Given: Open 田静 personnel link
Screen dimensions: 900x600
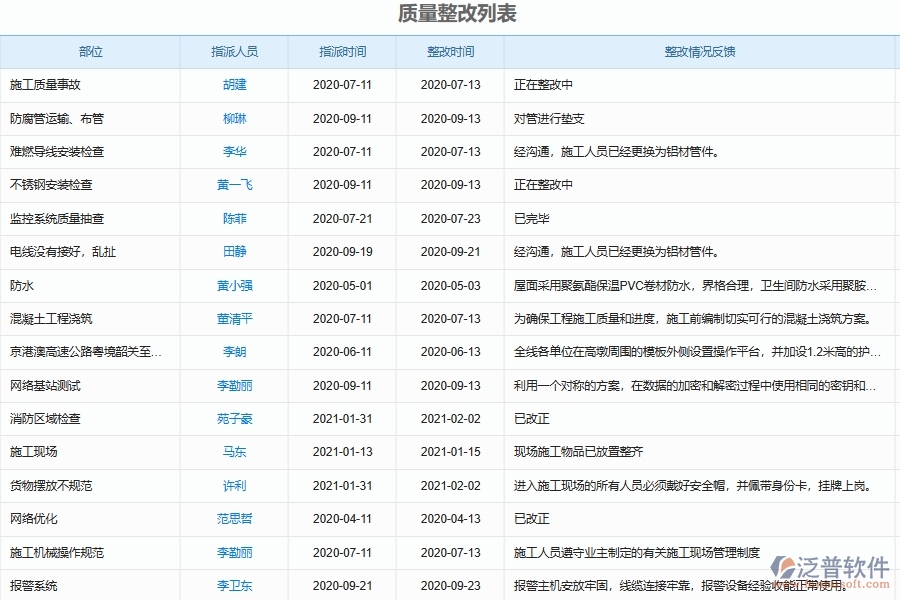Looking at the screenshot, I should pos(233,252).
